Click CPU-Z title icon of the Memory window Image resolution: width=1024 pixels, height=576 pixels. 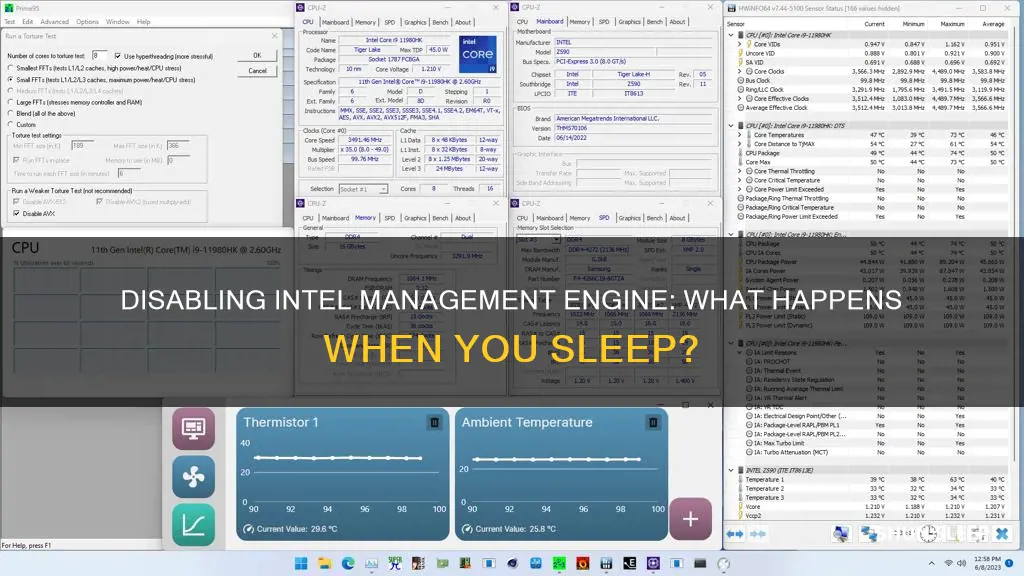pyautogui.click(x=300, y=203)
